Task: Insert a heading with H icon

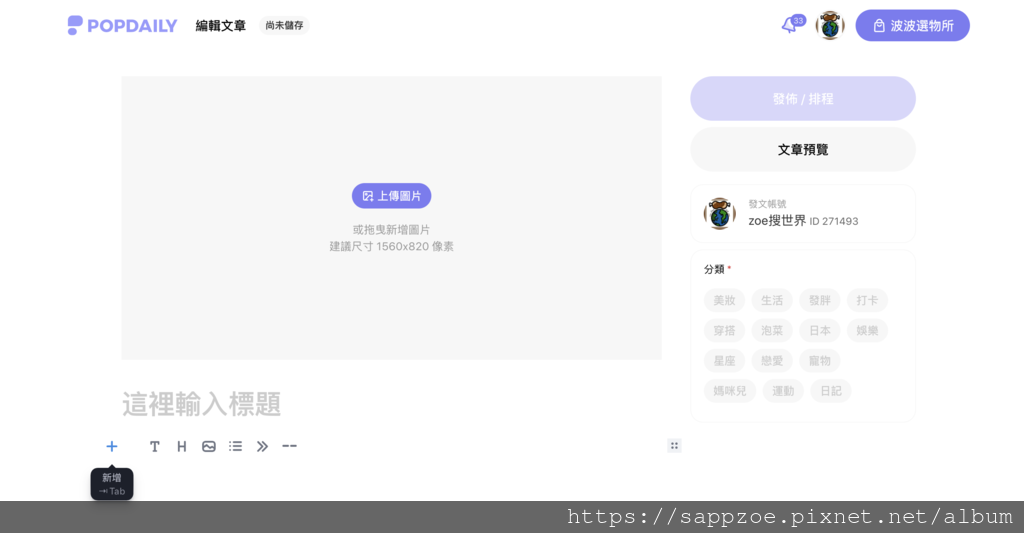Action: tap(182, 446)
